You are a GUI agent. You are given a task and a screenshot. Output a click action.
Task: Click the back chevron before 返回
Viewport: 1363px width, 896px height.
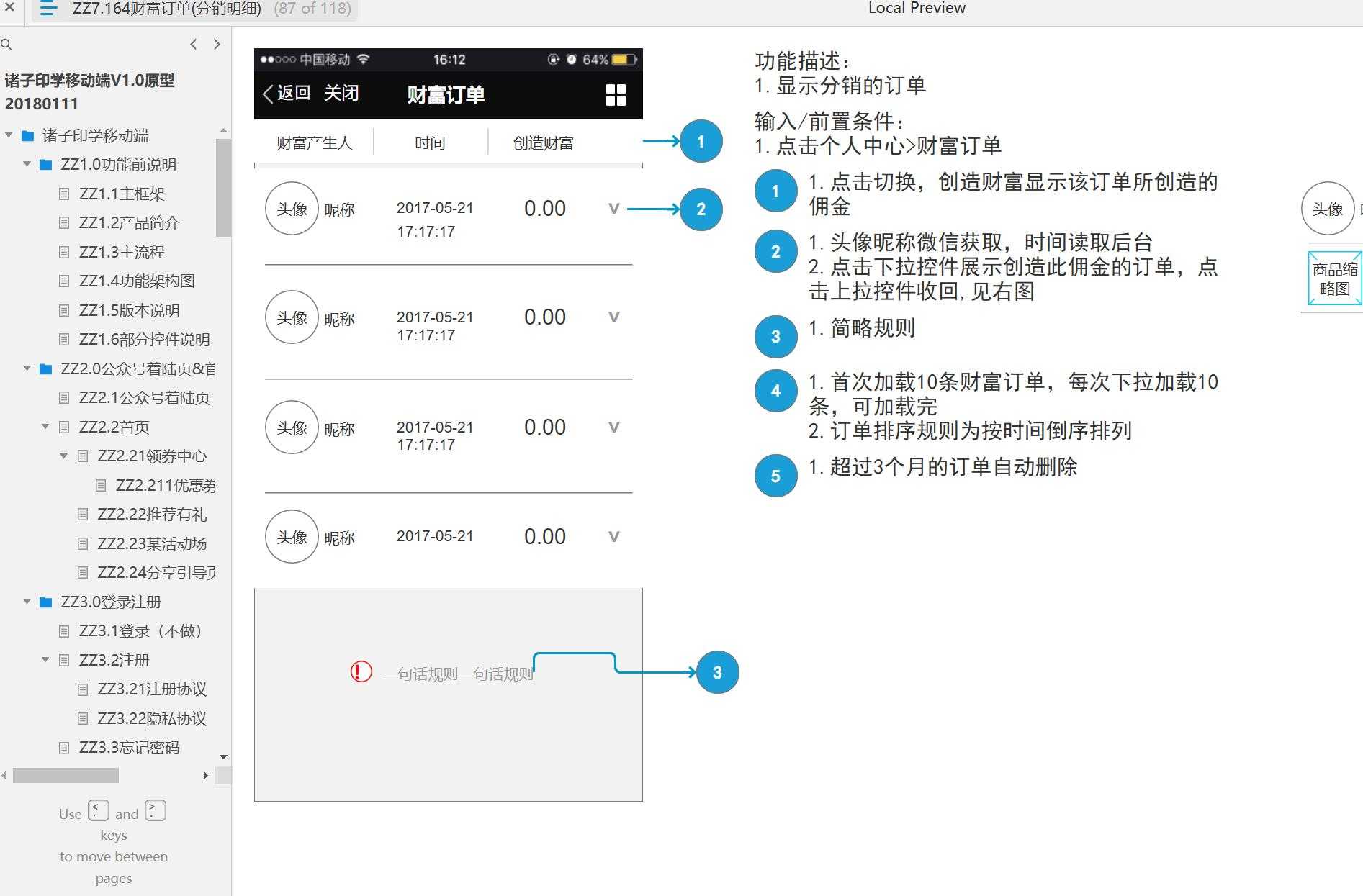pos(268,94)
